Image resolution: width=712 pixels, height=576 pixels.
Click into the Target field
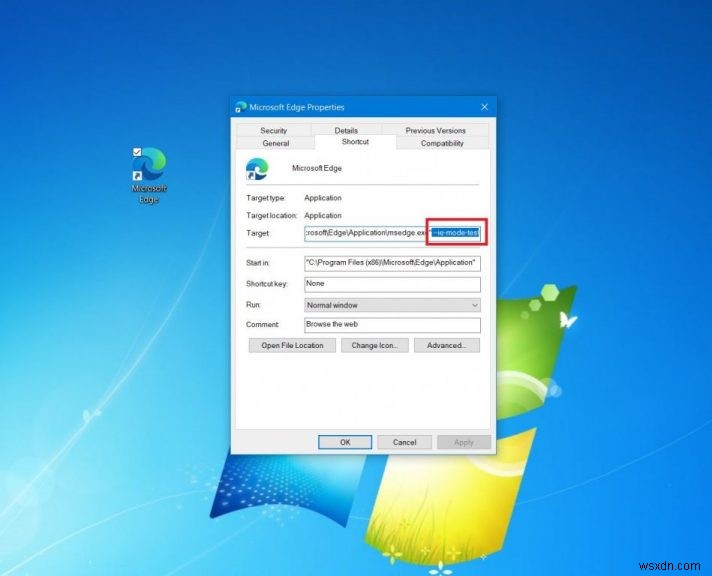392,233
